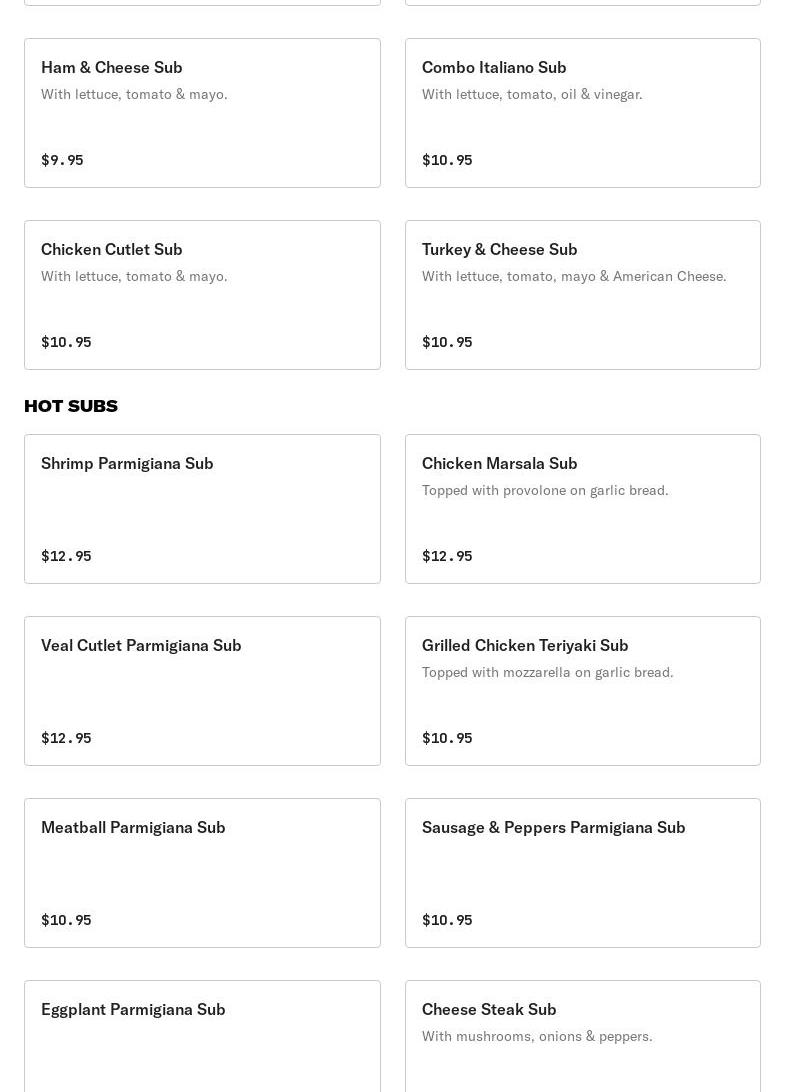
Task: Open the Ham & Cheese Sub item
Action: [112, 67]
